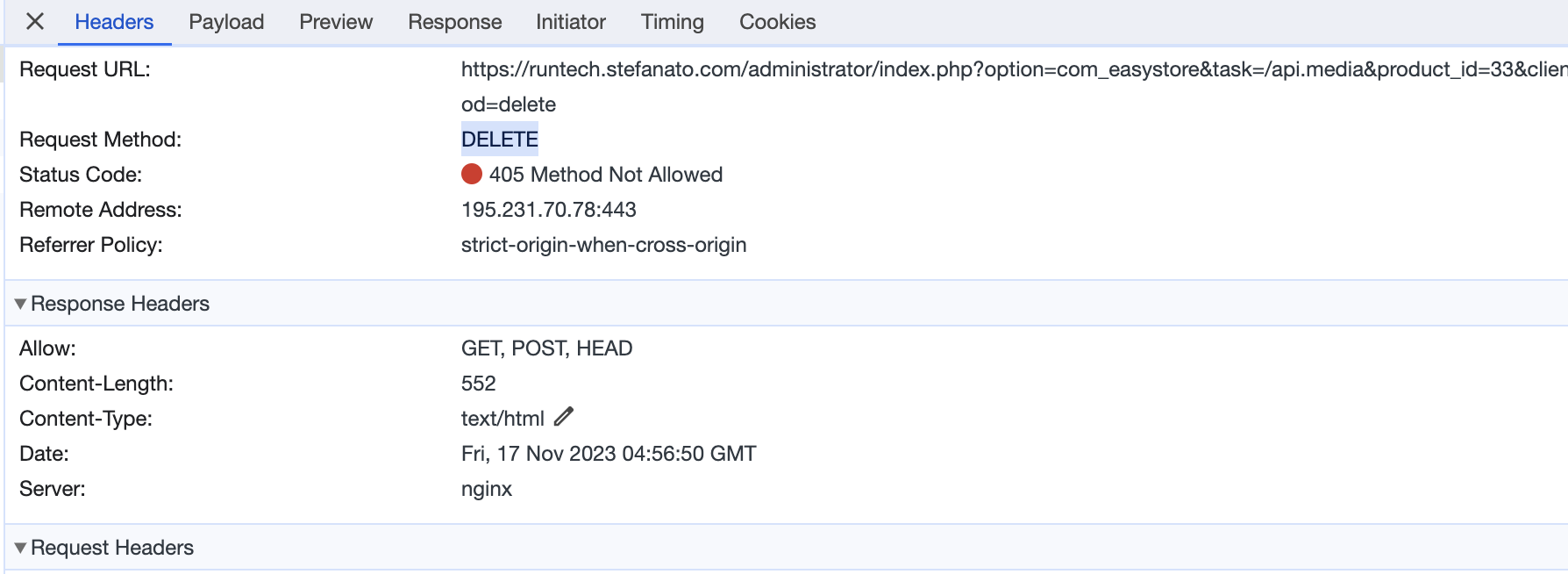Click the Date header value
Viewport: 1568px width, 574px height.
tap(609, 454)
